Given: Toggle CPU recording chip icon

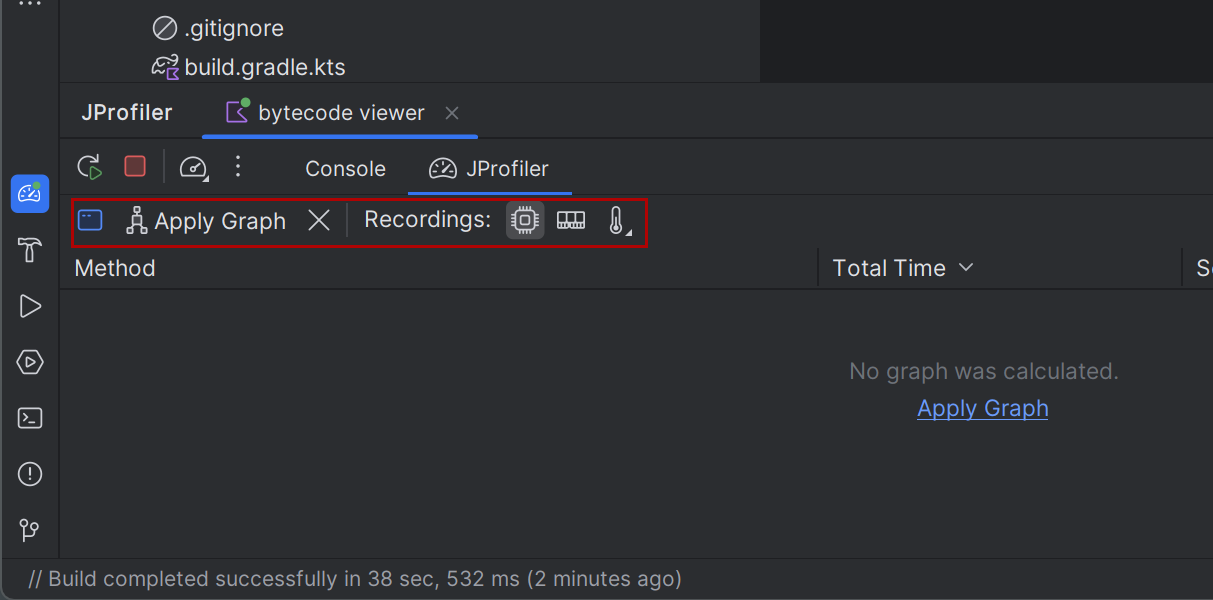Looking at the screenshot, I should (525, 220).
